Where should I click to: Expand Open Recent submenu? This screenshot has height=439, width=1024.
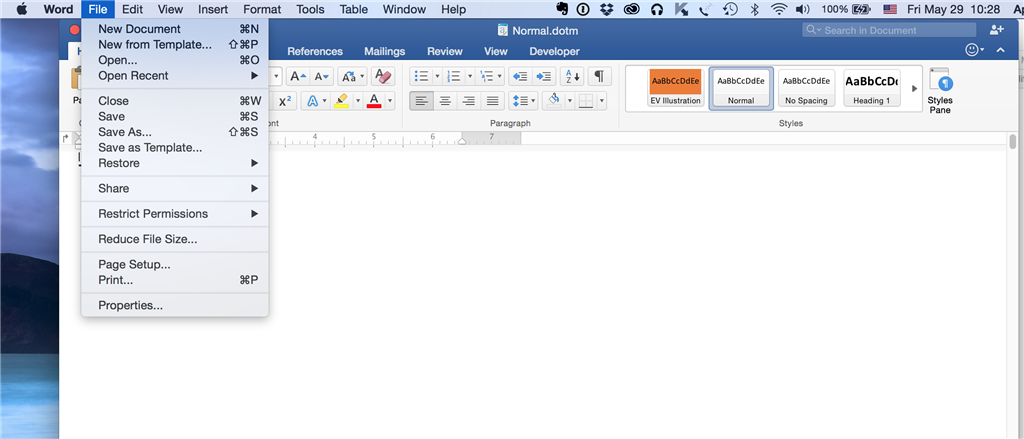[x=174, y=76]
